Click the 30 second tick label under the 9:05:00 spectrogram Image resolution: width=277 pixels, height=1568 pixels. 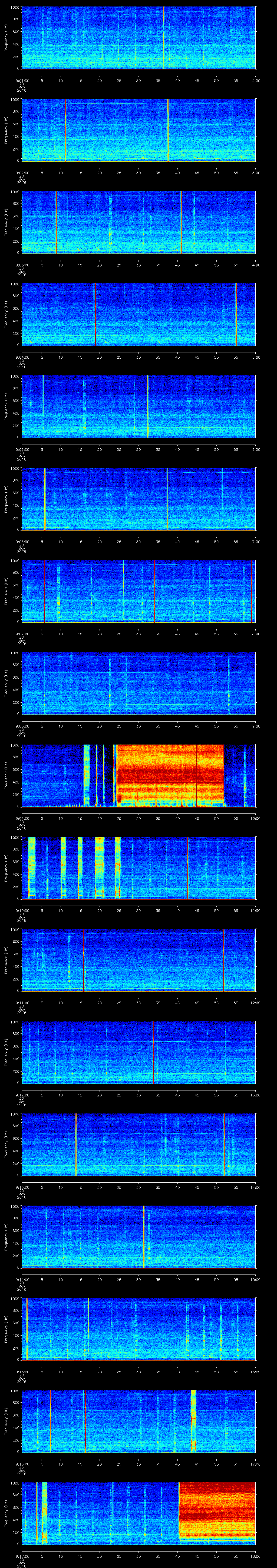pos(139,449)
